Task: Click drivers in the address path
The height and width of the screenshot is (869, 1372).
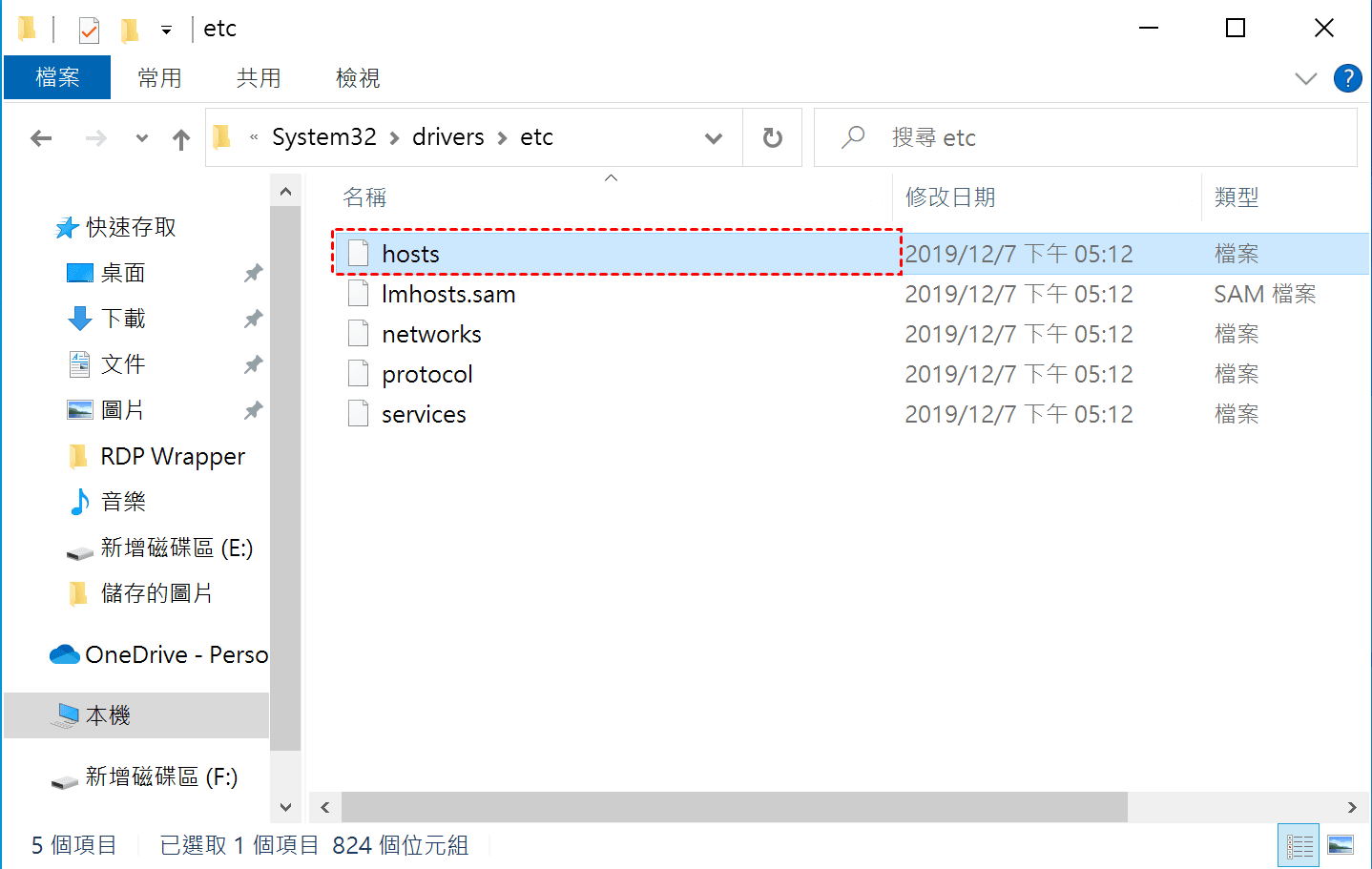Action: point(448,137)
